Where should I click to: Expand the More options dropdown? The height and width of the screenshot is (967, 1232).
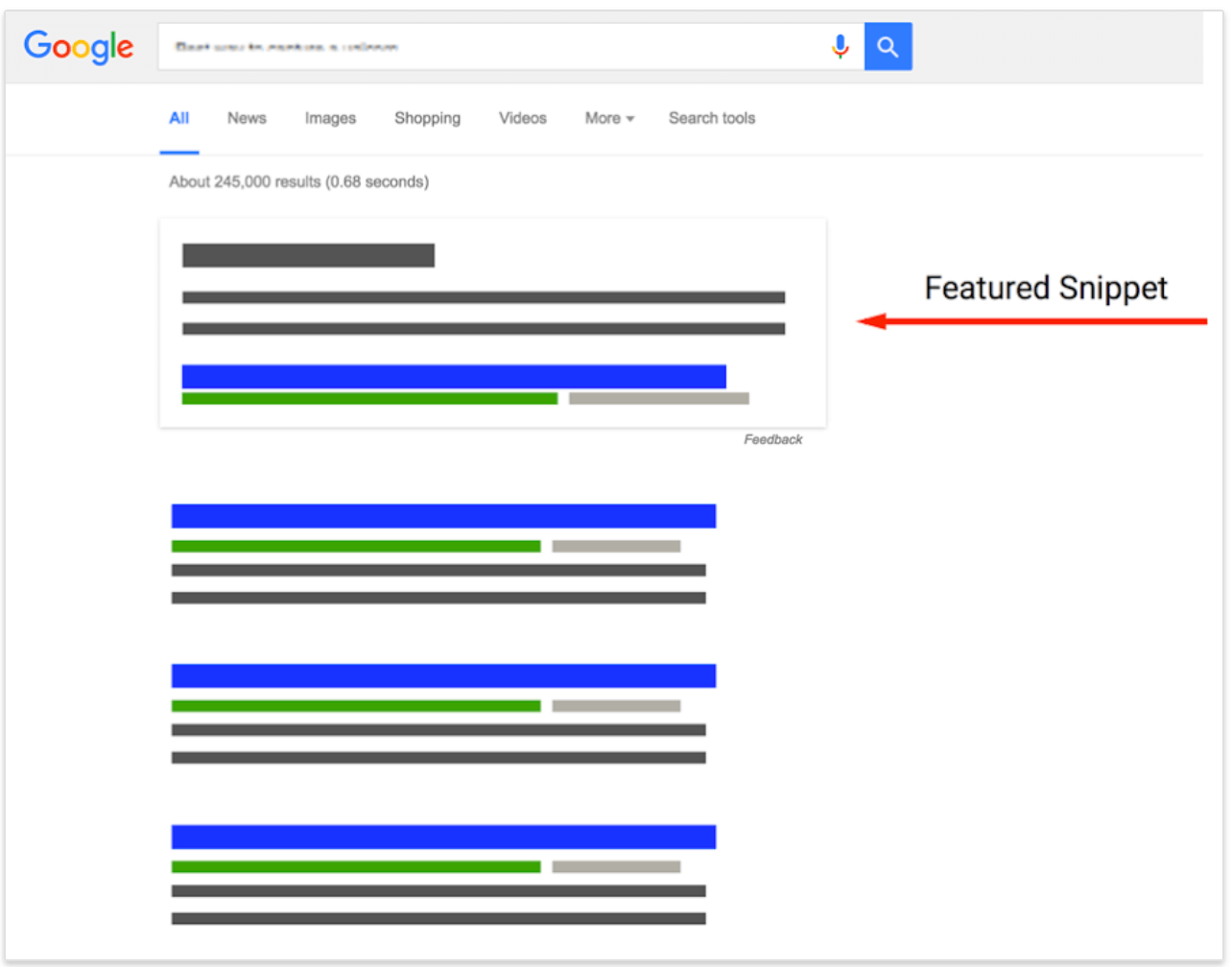click(x=608, y=118)
